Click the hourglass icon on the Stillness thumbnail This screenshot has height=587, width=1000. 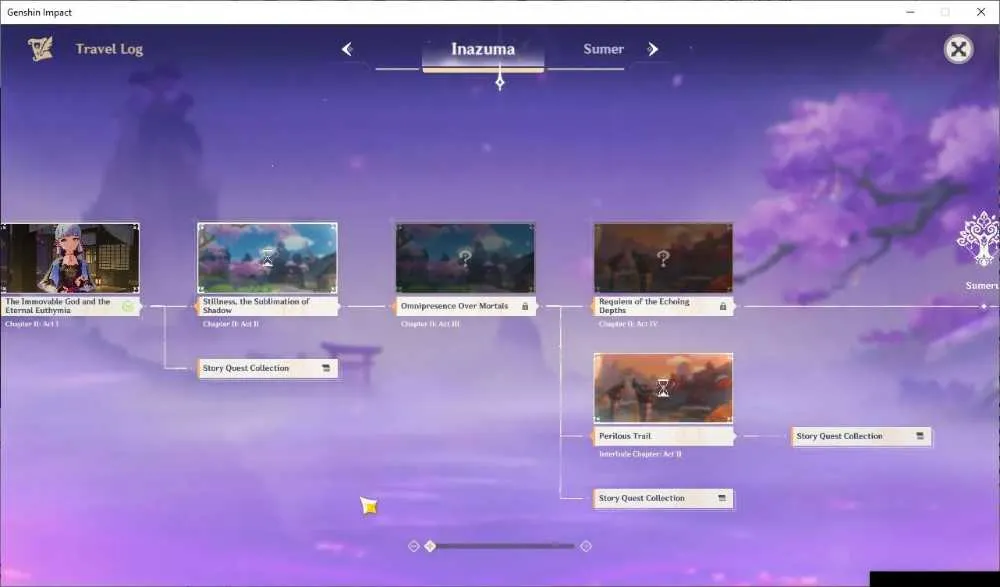(268, 258)
